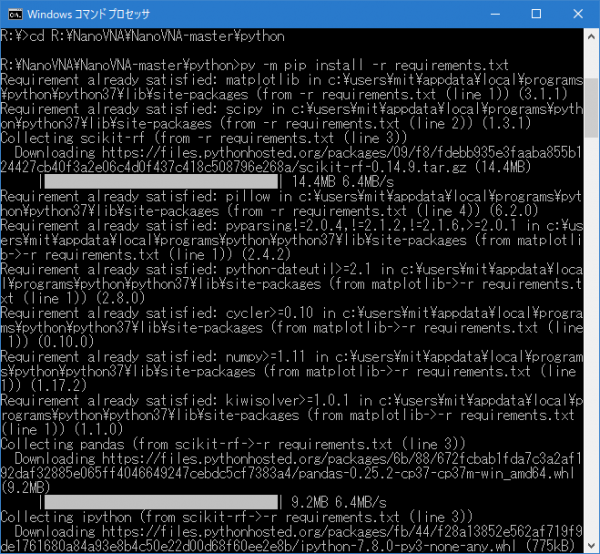
Task: Click the 'Collecting scikit-rf' line
Action: click(204, 138)
